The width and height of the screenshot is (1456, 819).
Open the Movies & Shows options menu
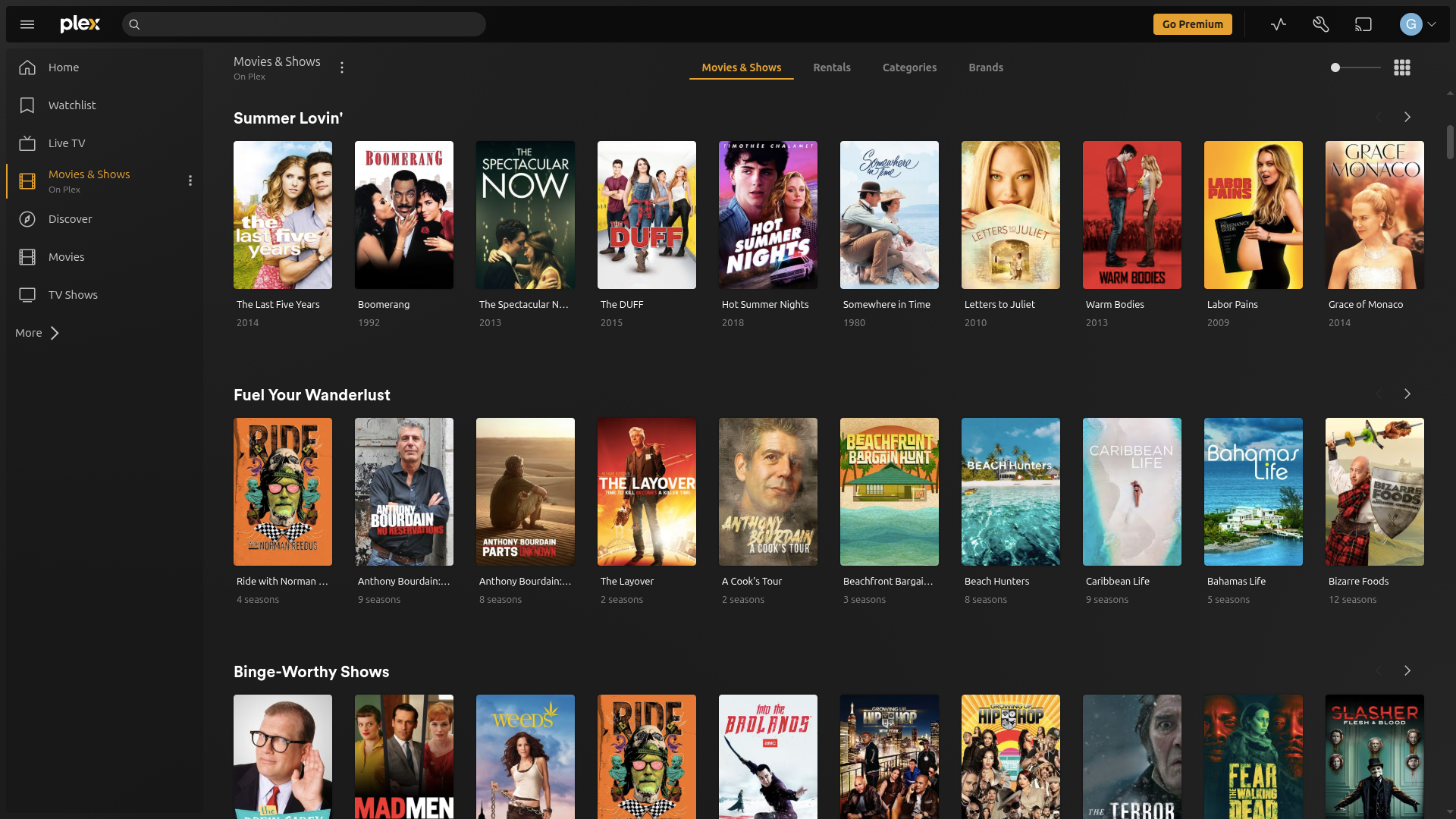tap(342, 67)
